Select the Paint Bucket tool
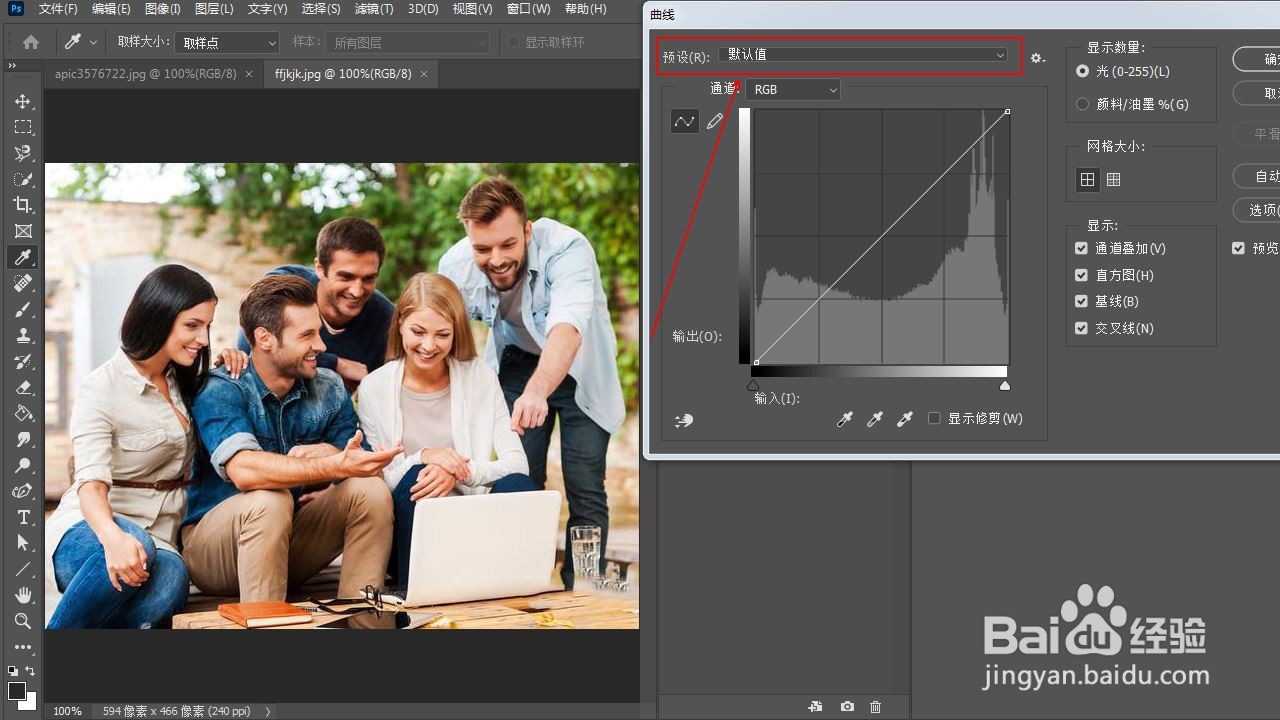1280x720 pixels. (22, 413)
